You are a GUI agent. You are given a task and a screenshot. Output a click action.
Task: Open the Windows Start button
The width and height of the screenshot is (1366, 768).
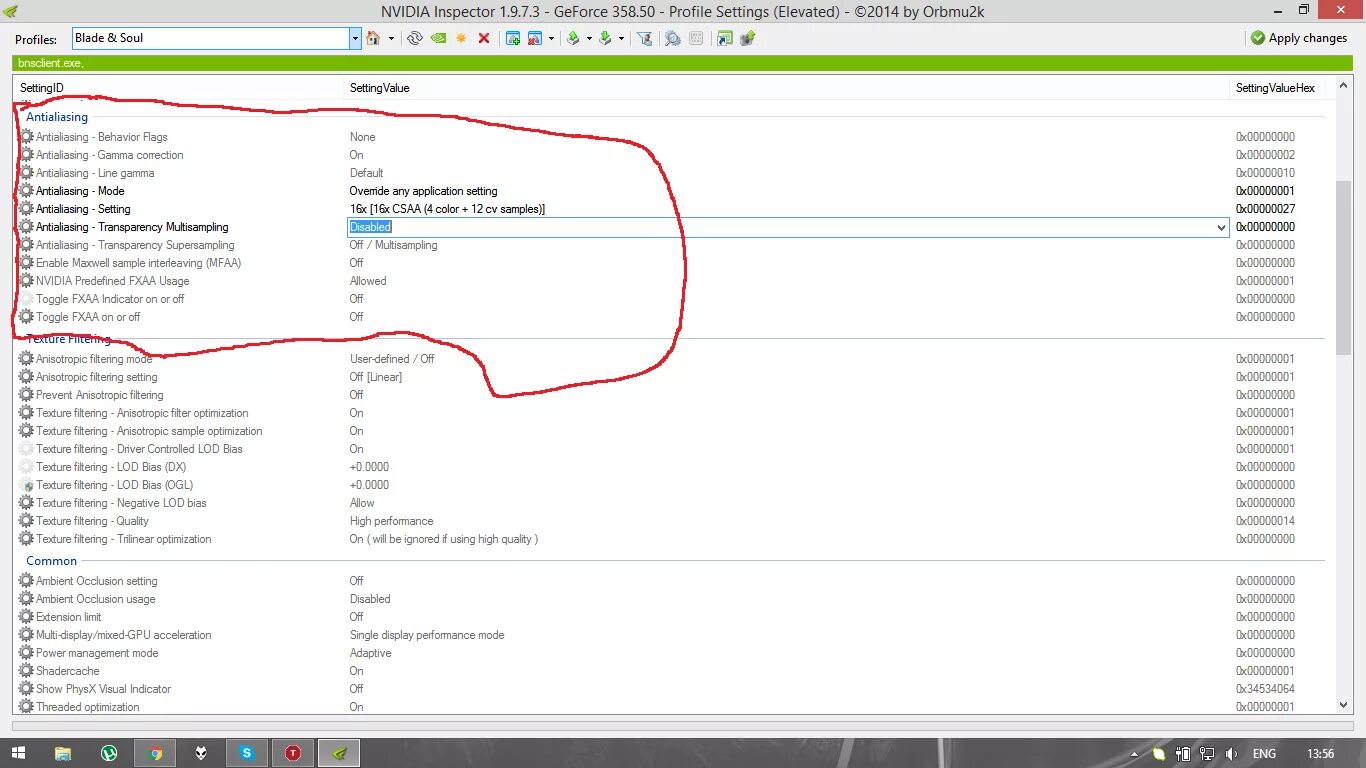tap(20, 753)
